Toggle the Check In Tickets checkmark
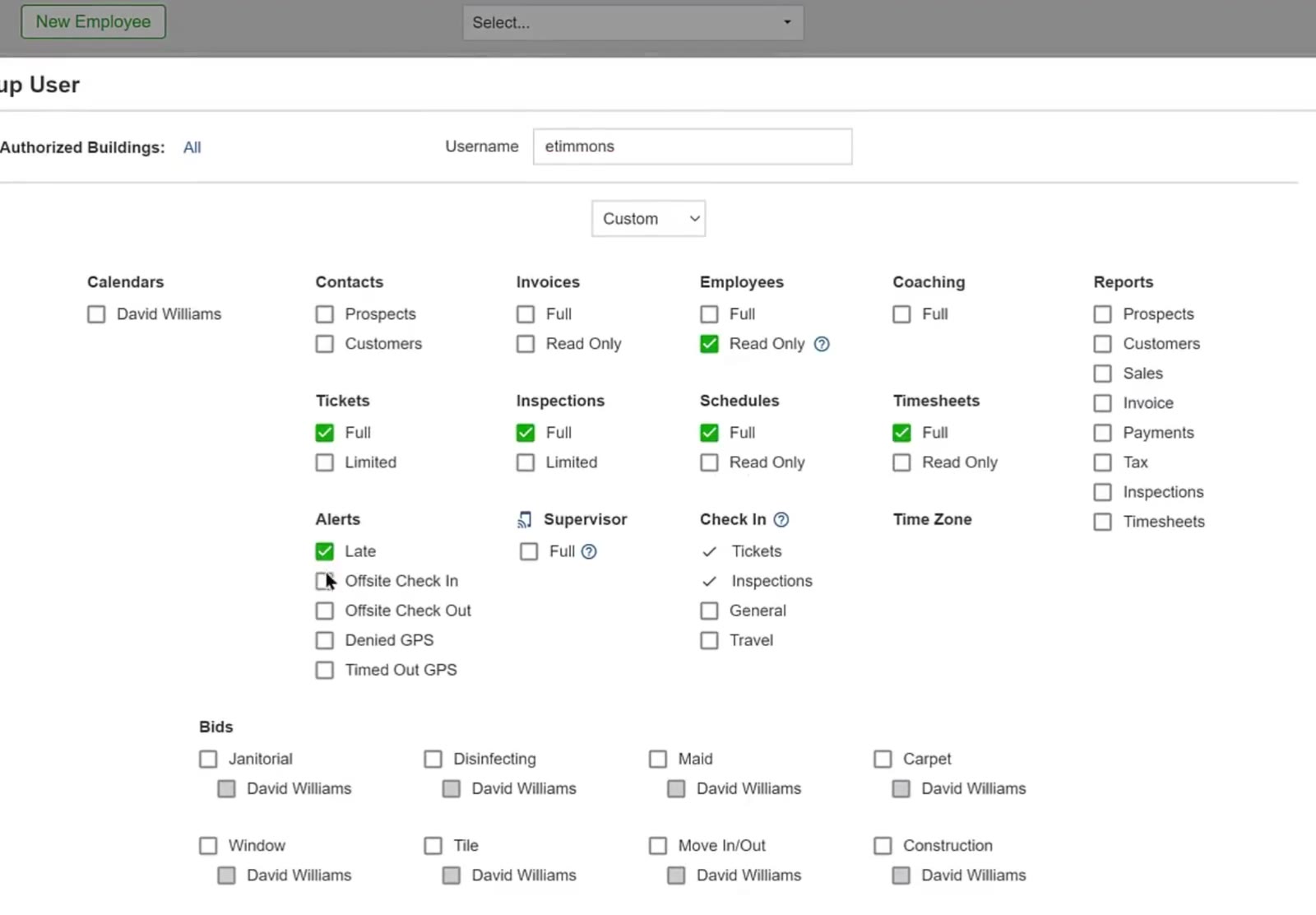Screen dimensions: 1316x915 pos(709,551)
